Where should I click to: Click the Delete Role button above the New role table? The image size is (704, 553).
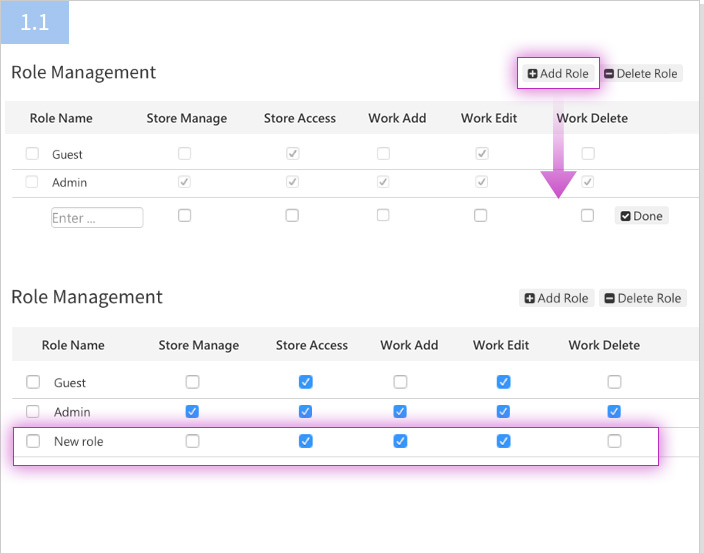click(x=642, y=298)
